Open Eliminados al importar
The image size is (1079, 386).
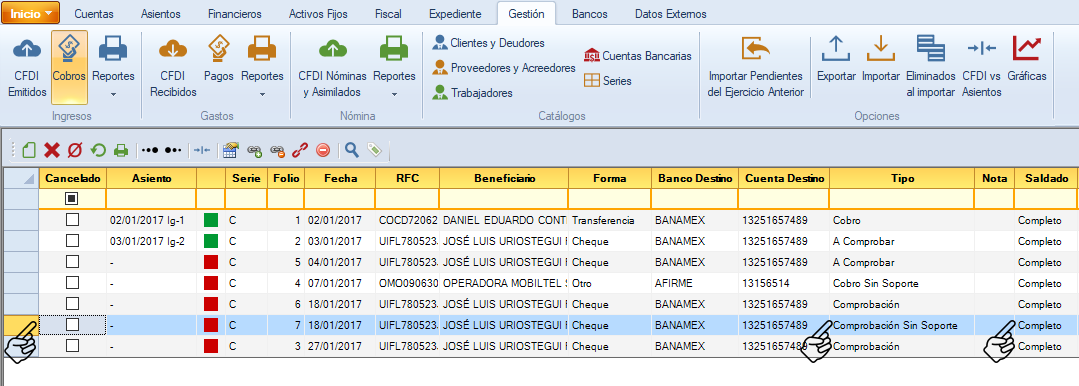pos(930,67)
